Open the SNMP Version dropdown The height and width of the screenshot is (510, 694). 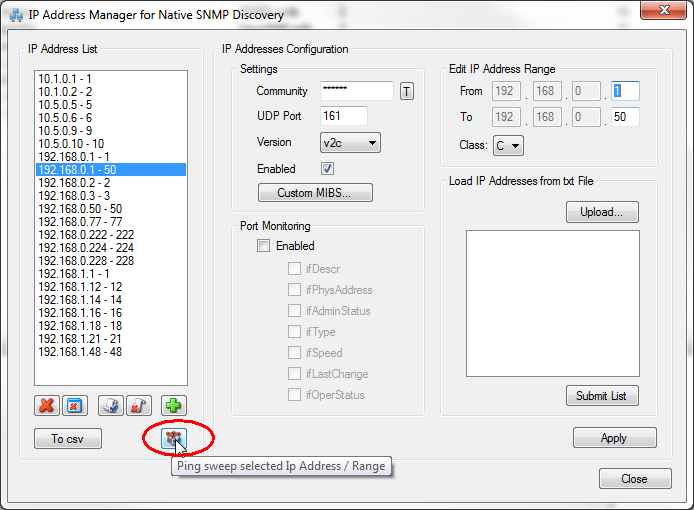pos(350,143)
